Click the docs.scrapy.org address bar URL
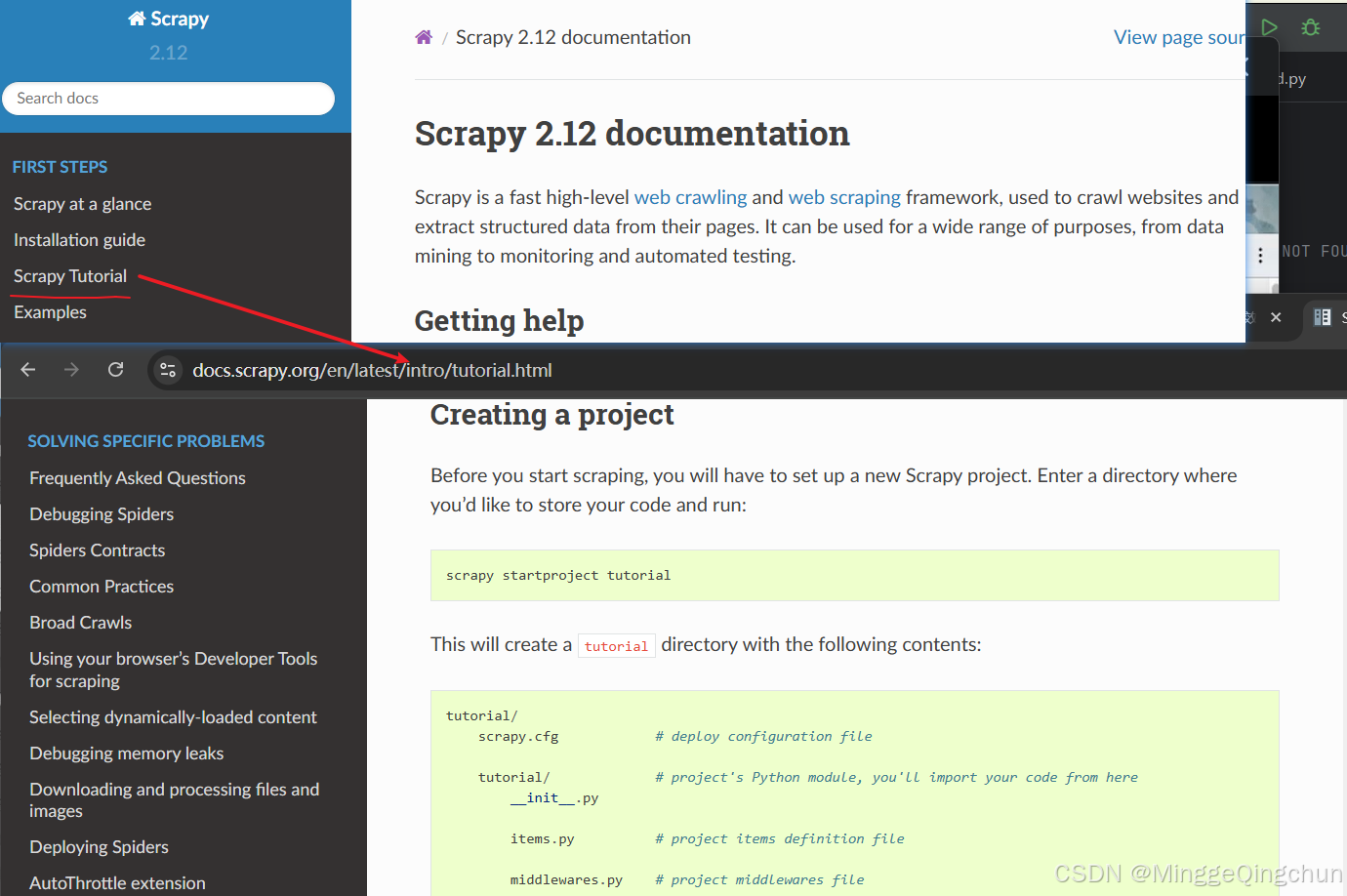Screen dimensions: 1347x896 click(x=372, y=370)
